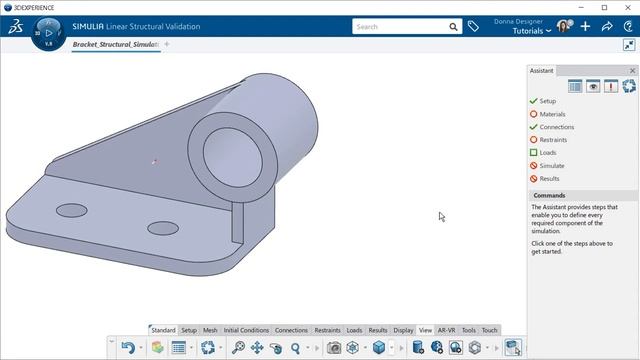Click the Loads step in Assistant

(x=548, y=153)
